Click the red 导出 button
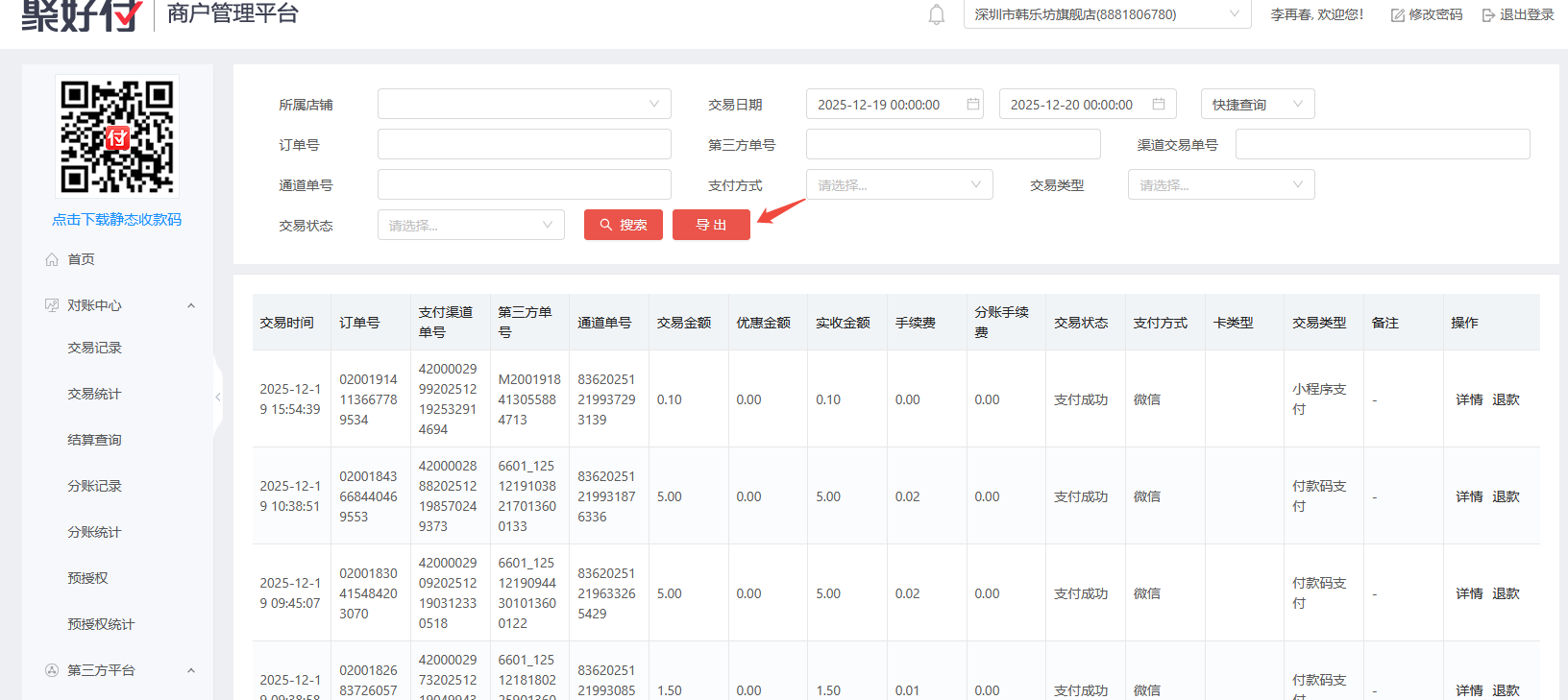Screen dimensions: 1568x700 [x=711, y=225]
